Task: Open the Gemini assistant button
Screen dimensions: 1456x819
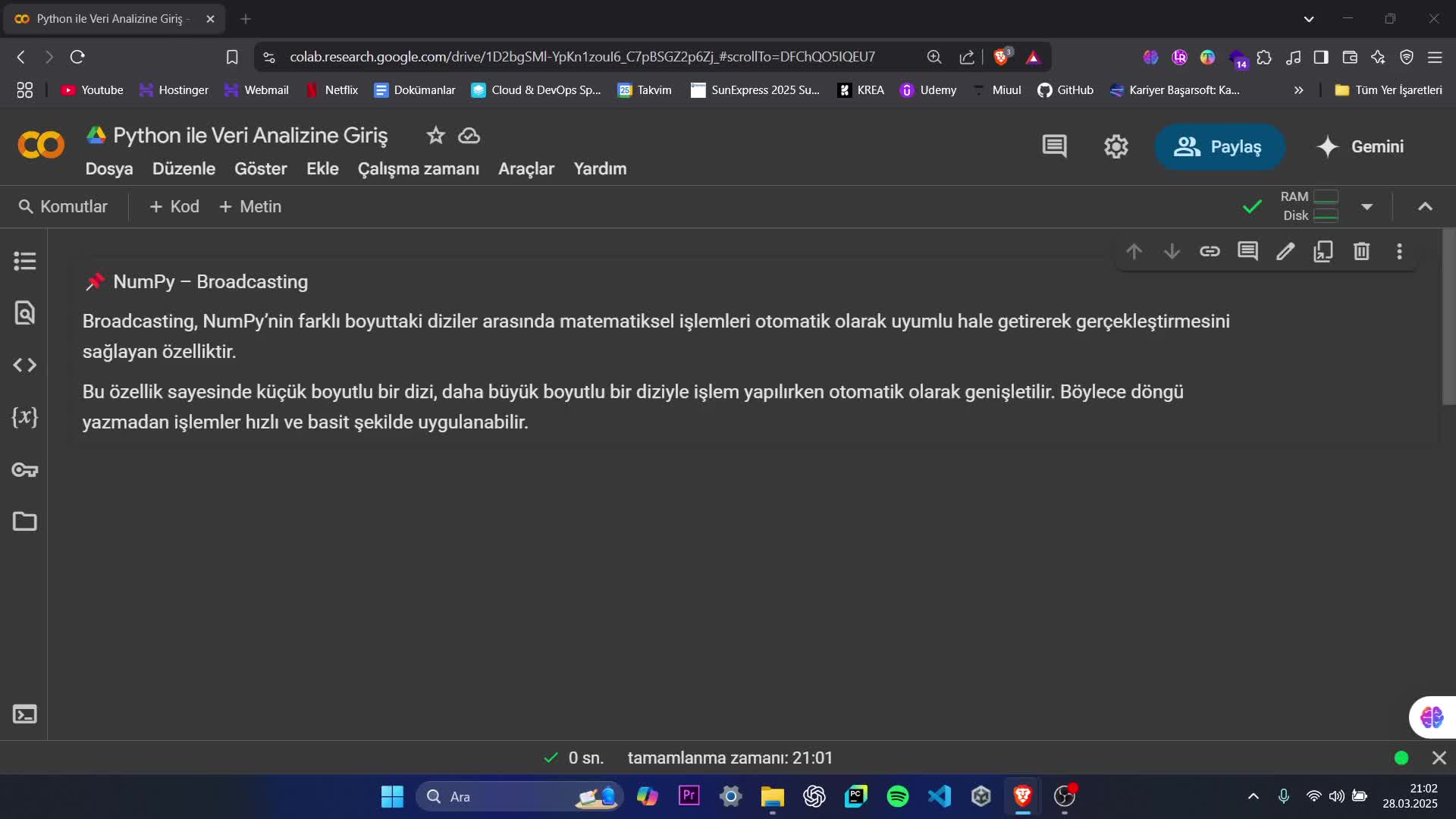Action: (1360, 146)
